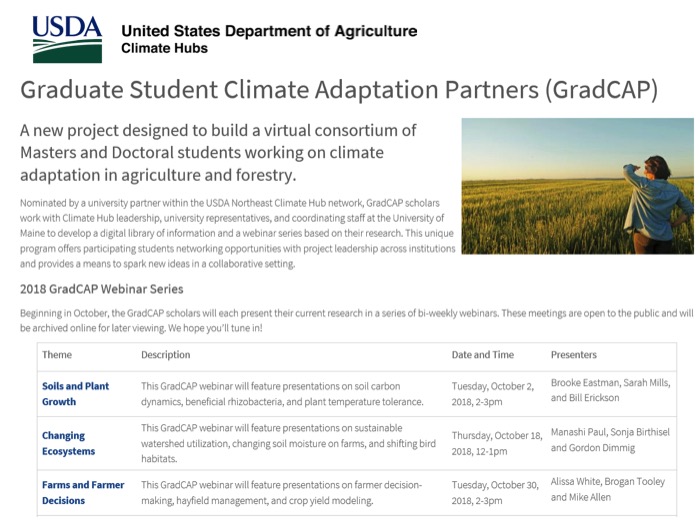The image size is (700, 525).
Task: Click the Date and Time column header
Action: point(483,355)
